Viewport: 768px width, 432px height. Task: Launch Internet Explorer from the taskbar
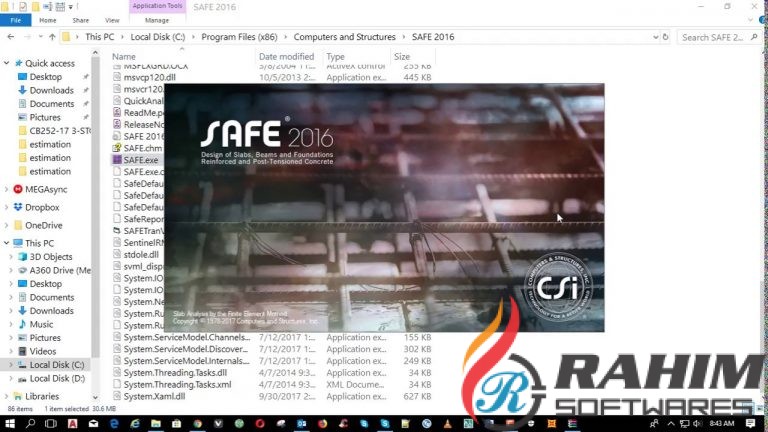(x=135, y=424)
